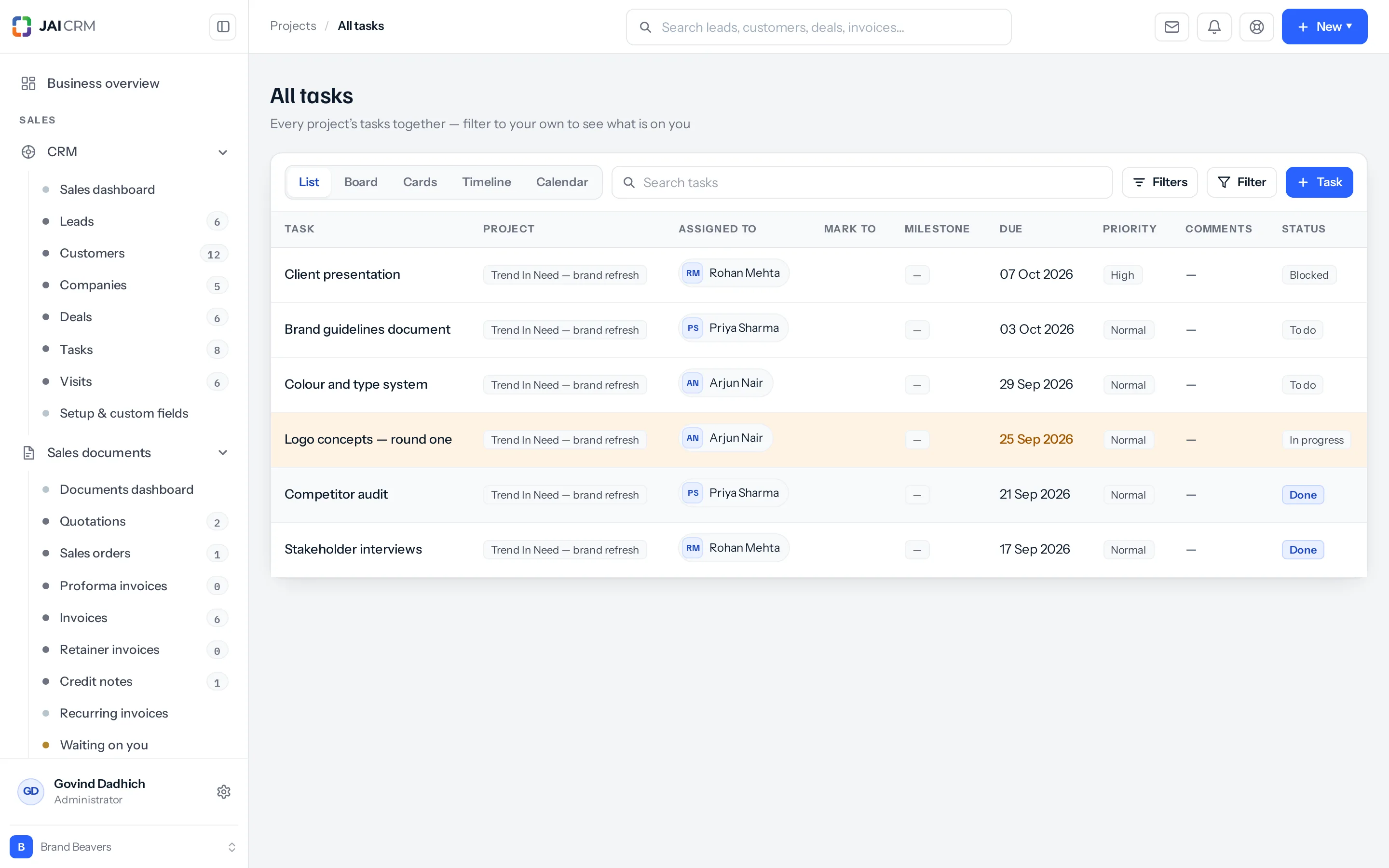This screenshot has width=1389, height=868.
Task: Click the In progress status badge
Action: 1316,440
